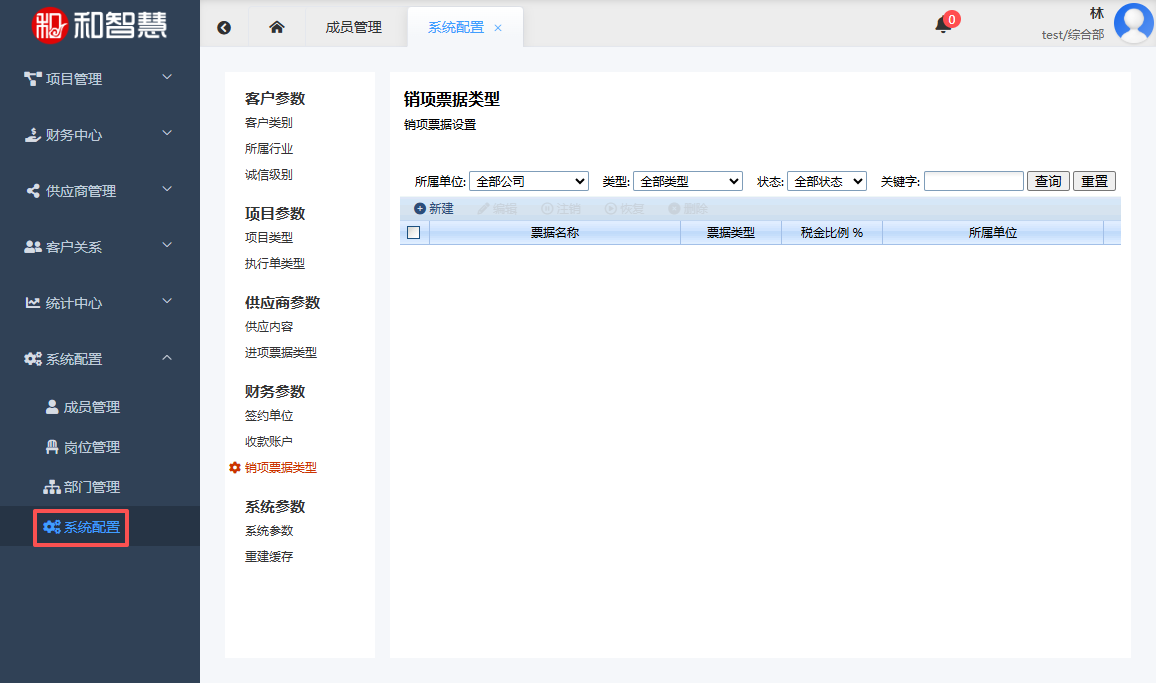Click the 和智慧 logo
Viewport: 1156px width, 683px height.
(x=100, y=25)
